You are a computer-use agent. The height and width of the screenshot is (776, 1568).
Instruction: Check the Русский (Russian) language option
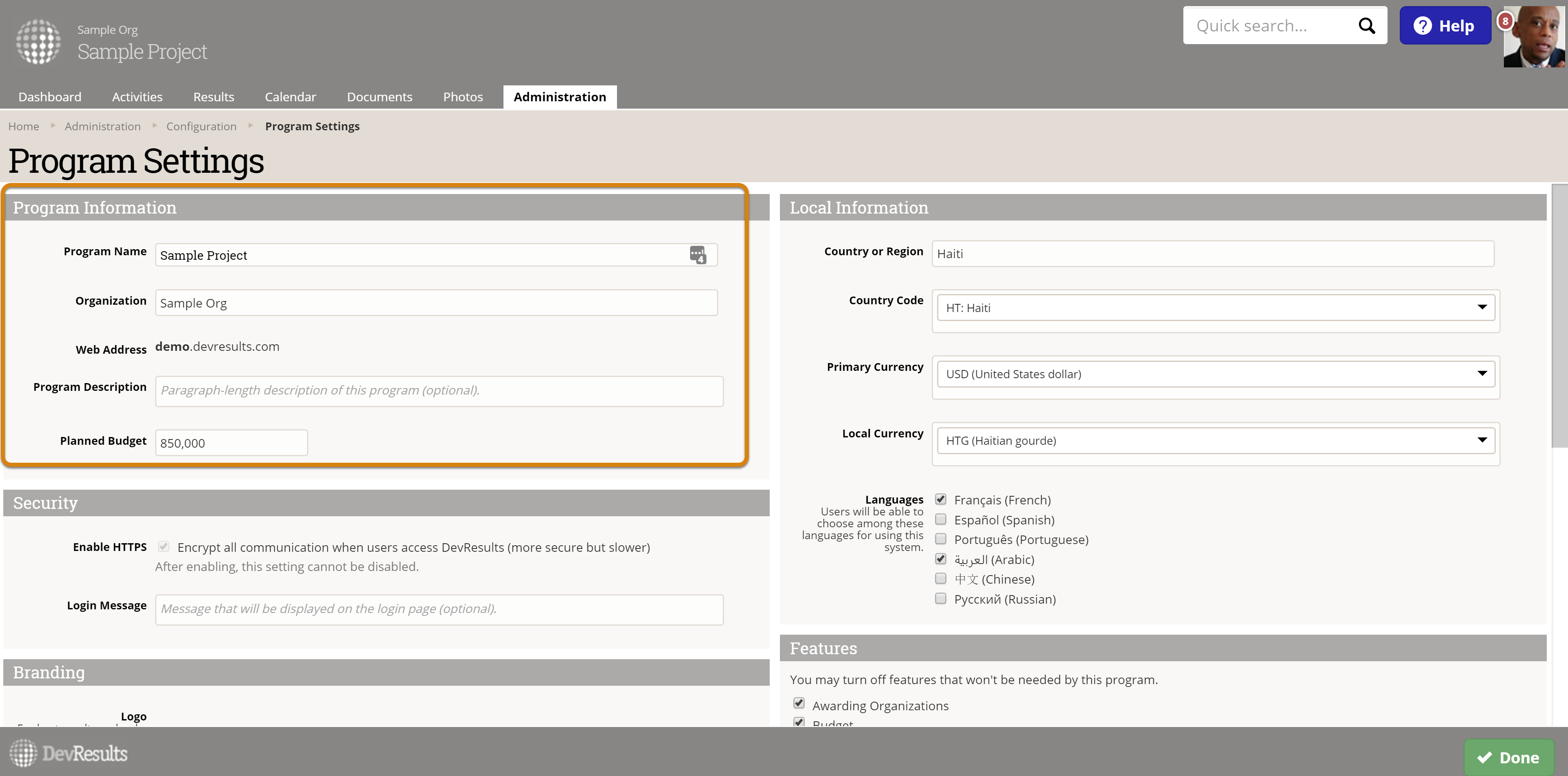(940, 598)
